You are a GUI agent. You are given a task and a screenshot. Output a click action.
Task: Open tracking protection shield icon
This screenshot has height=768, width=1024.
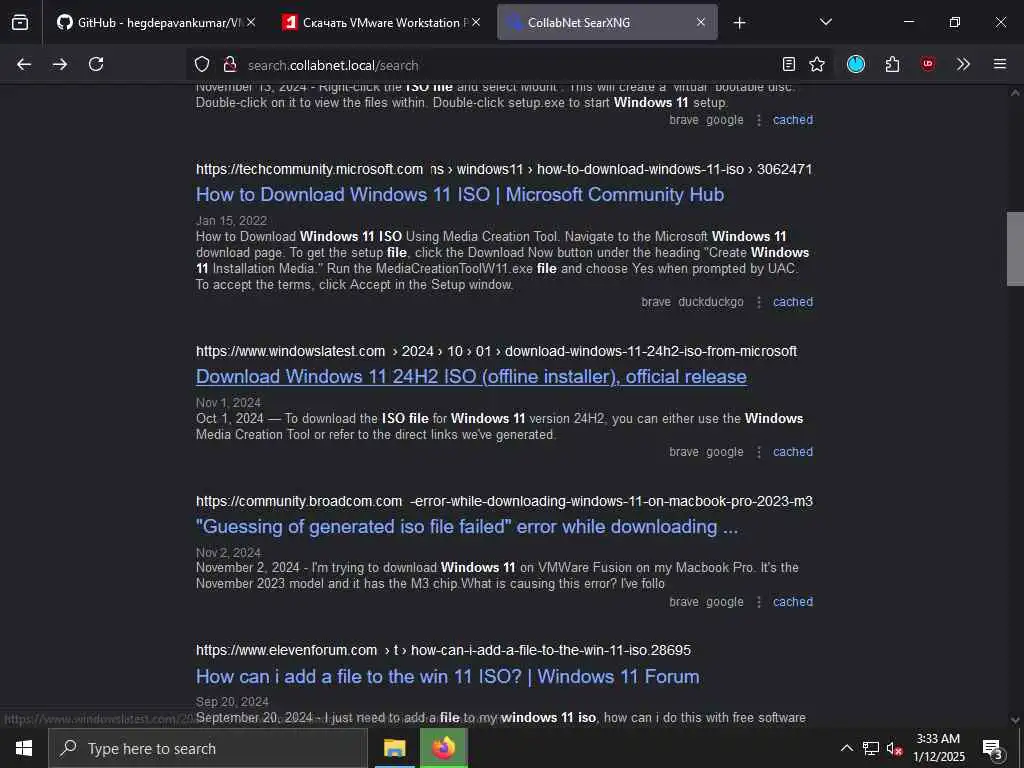(x=202, y=65)
